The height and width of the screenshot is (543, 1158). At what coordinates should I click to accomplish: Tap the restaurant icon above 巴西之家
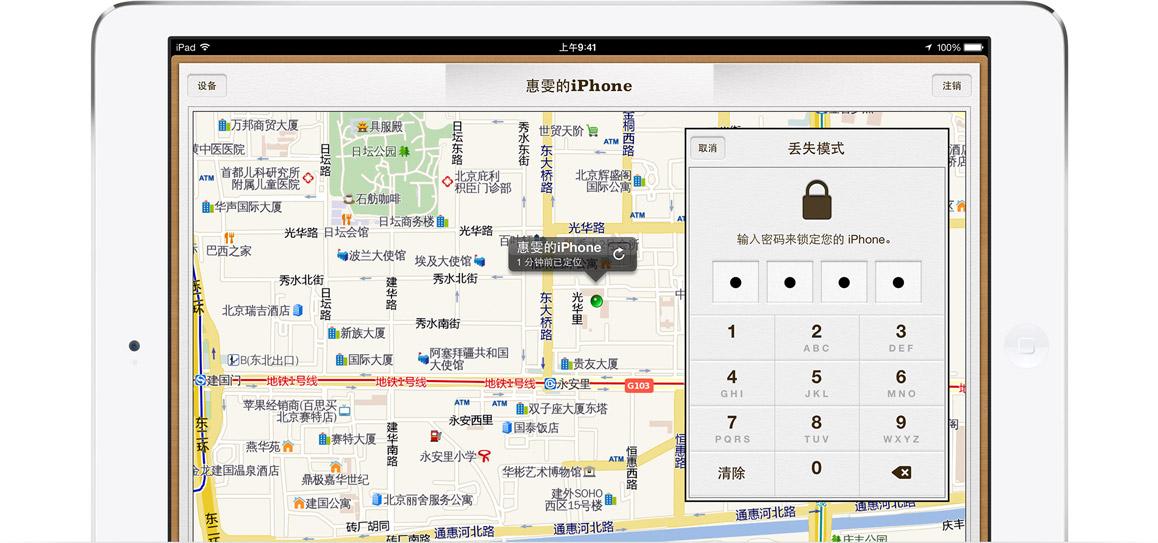[x=229, y=238]
